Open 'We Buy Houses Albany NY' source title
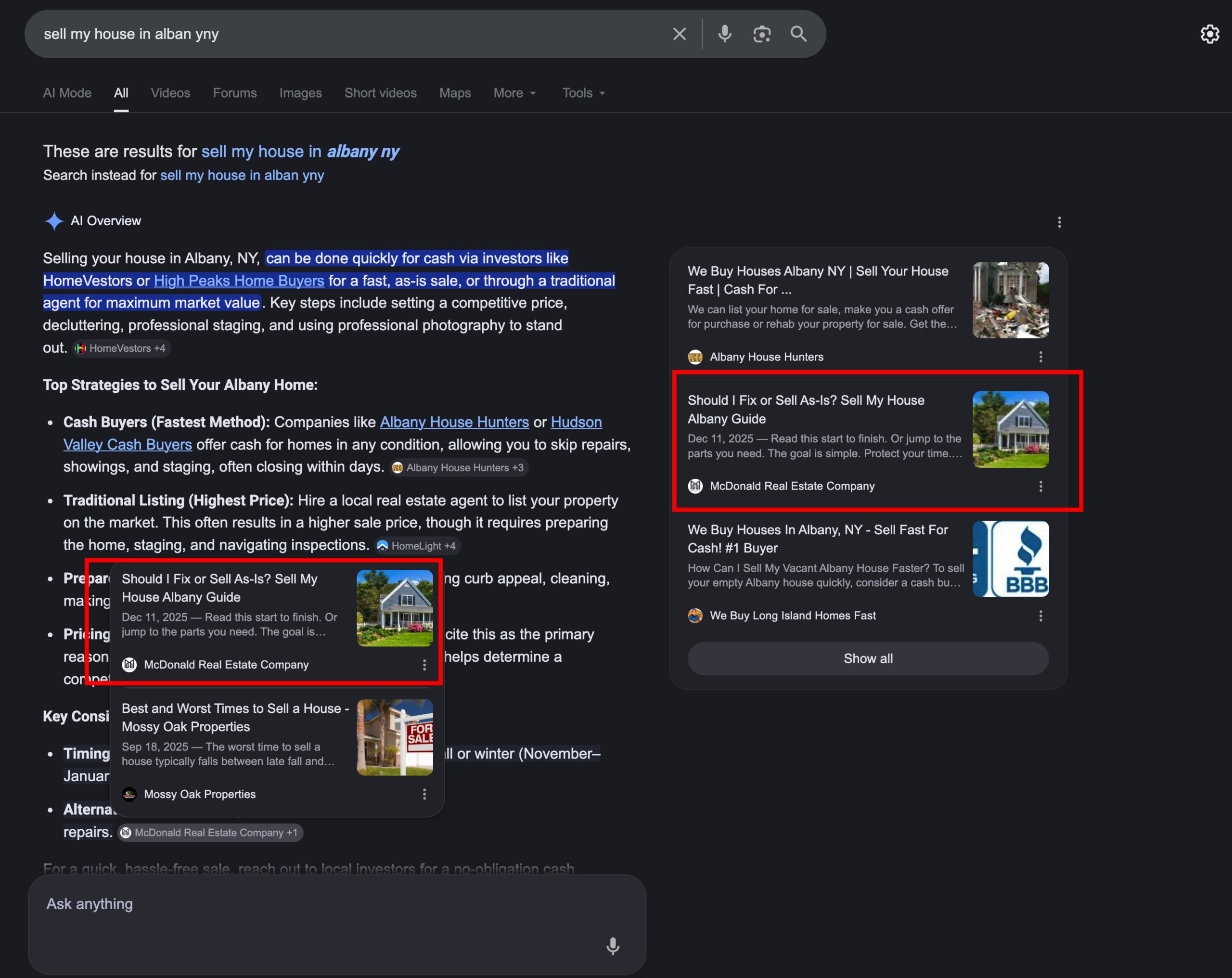 pyautogui.click(x=818, y=281)
